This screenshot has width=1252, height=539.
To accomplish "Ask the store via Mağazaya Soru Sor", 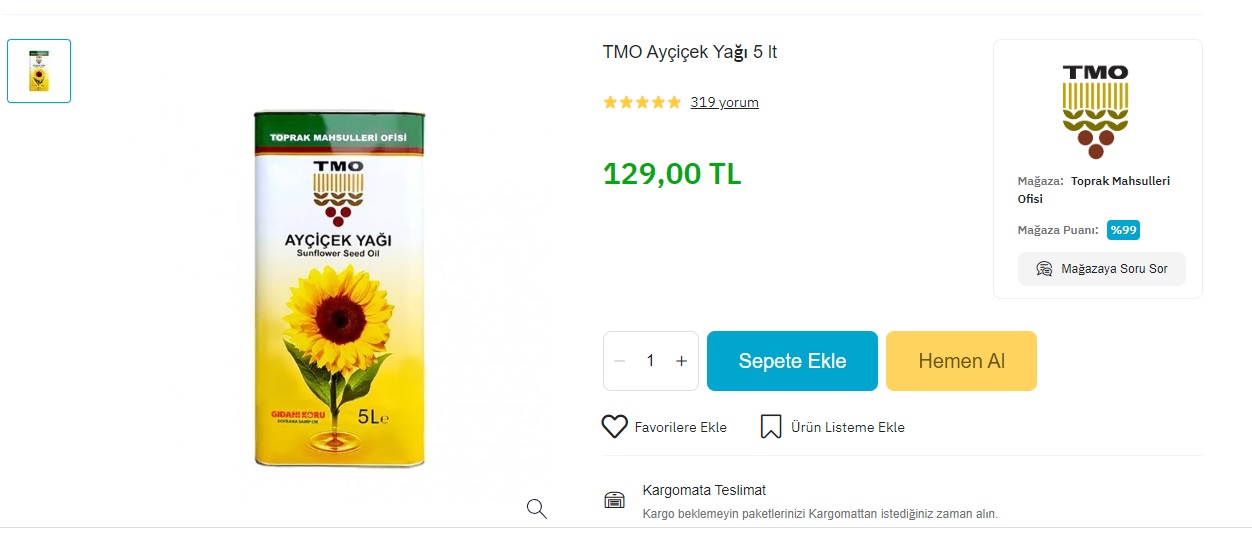I will [1101, 269].
